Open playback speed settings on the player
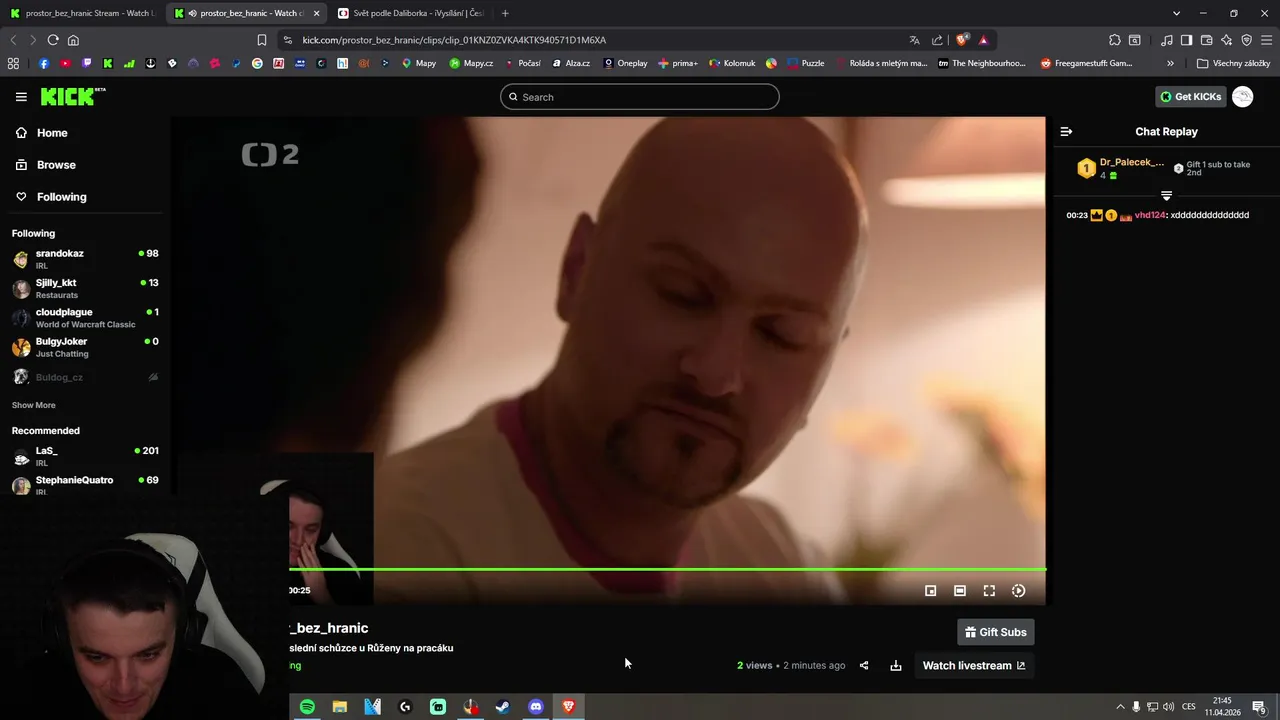 [1018, 591]
